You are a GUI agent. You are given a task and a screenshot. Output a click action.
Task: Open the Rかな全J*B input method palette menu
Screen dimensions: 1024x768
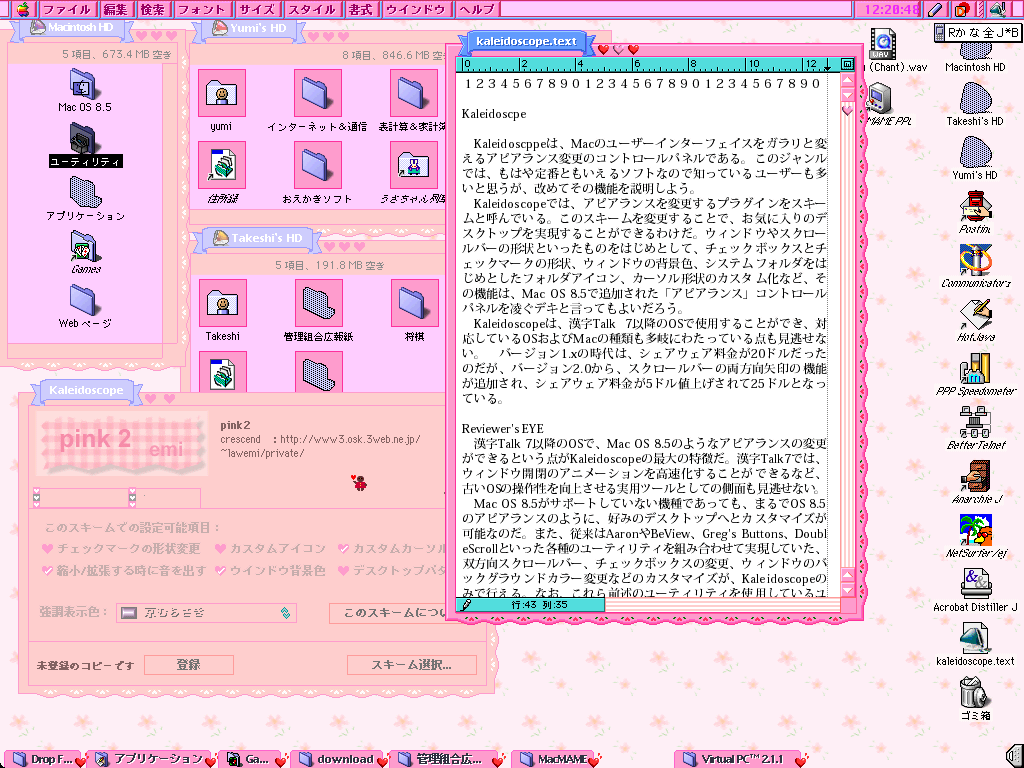pos(978,32)
